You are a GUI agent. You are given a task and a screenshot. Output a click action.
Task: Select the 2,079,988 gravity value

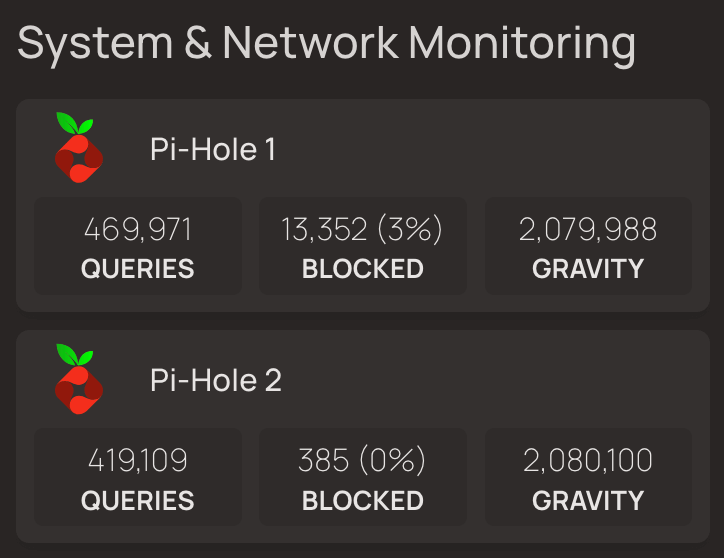(588, 230)
